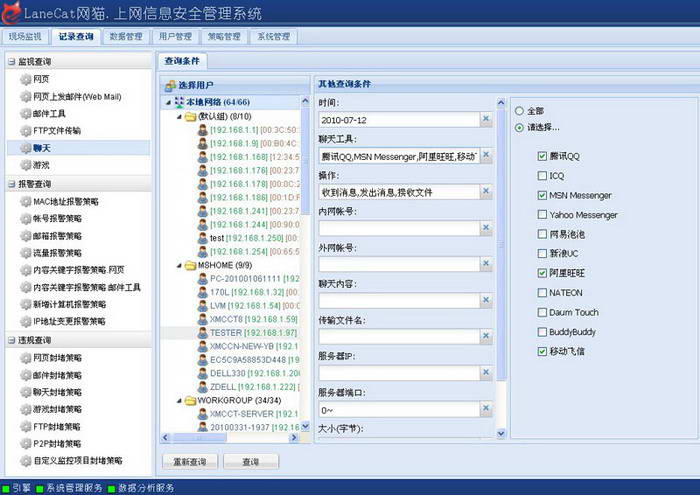This screenshot has width=700, height=495.
Task: Check the 网易泡泡 checkbox
Action: pos(542,234)
